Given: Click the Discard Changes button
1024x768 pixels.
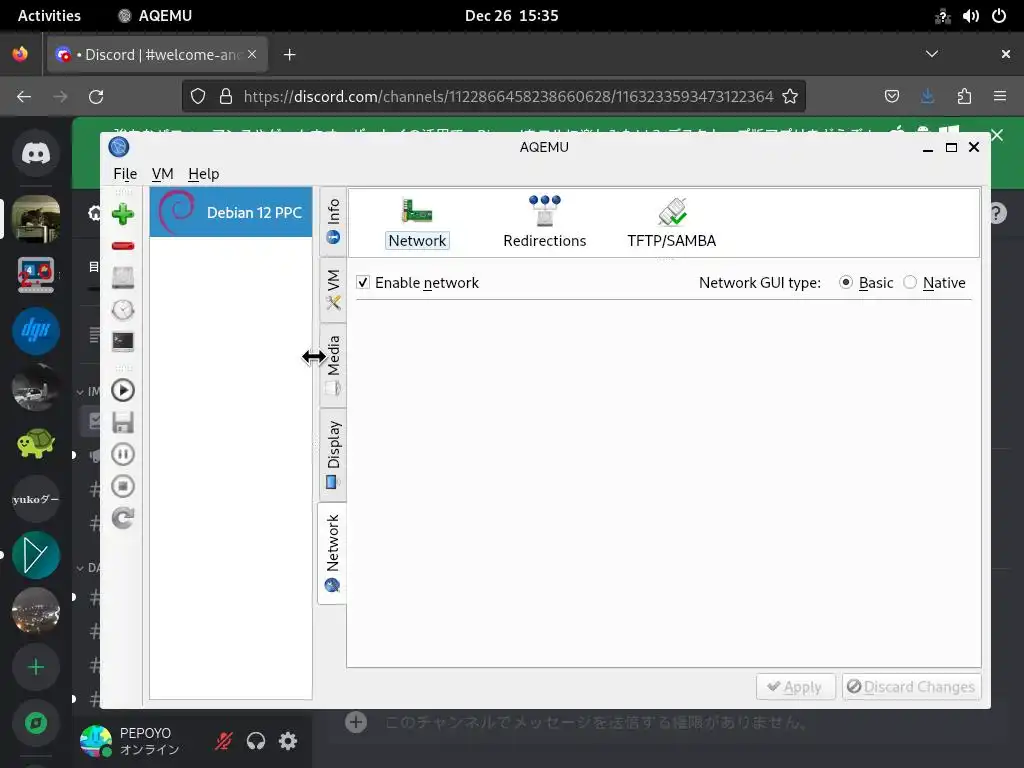Looking at the screenshot, I should (x=912, y=687).
